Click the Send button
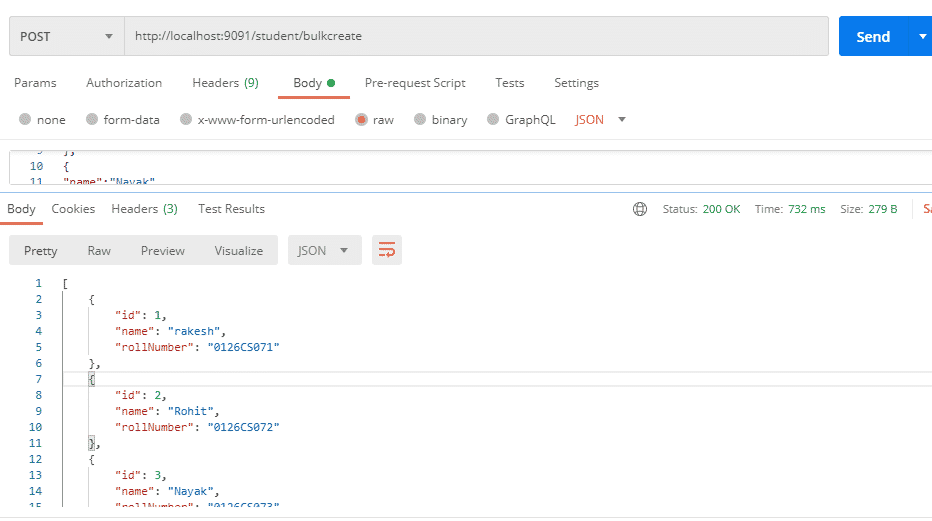The image size is (932, 521). (x=872, y=36)
